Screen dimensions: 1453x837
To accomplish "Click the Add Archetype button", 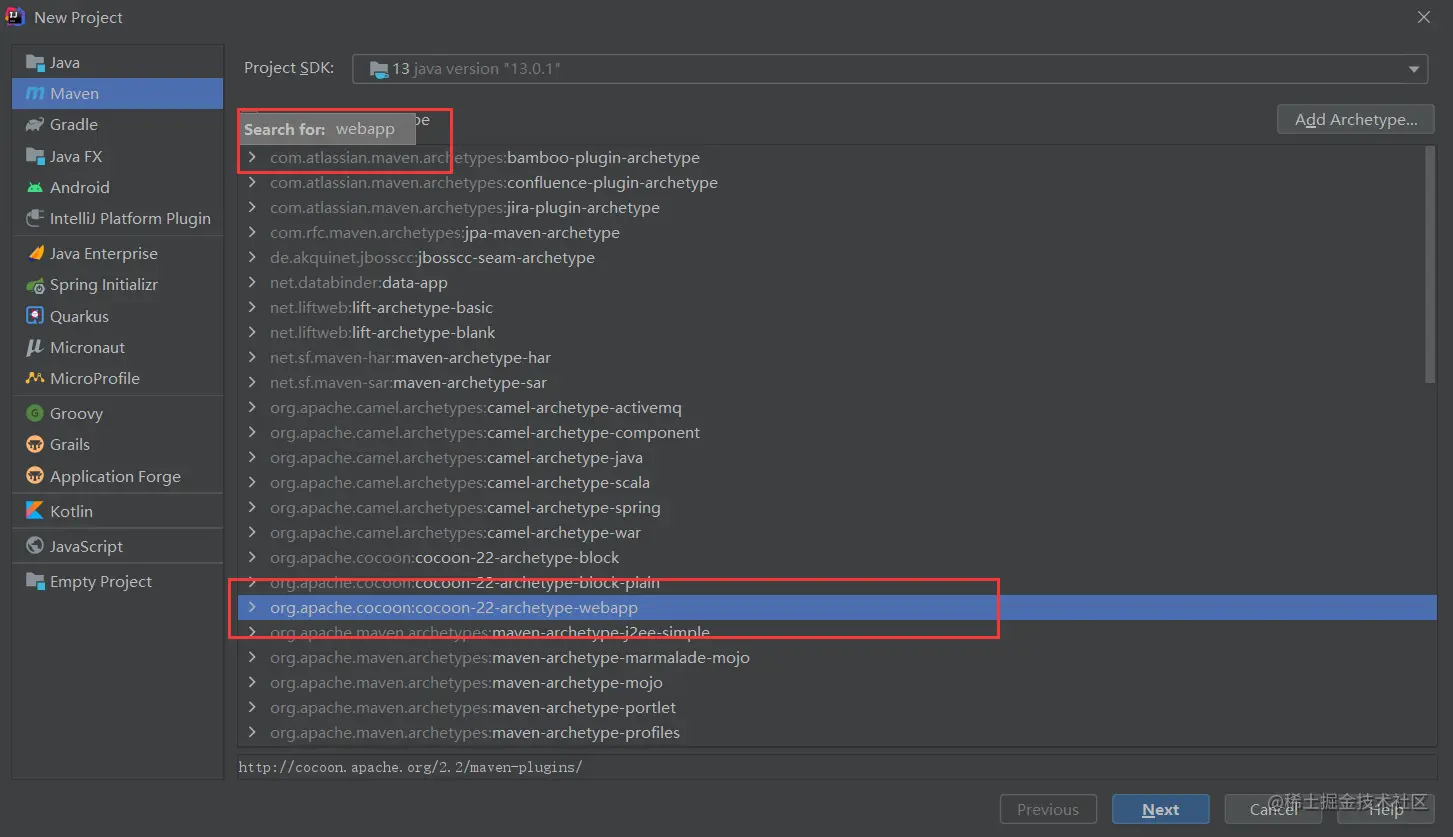I will pos(1356,119).
